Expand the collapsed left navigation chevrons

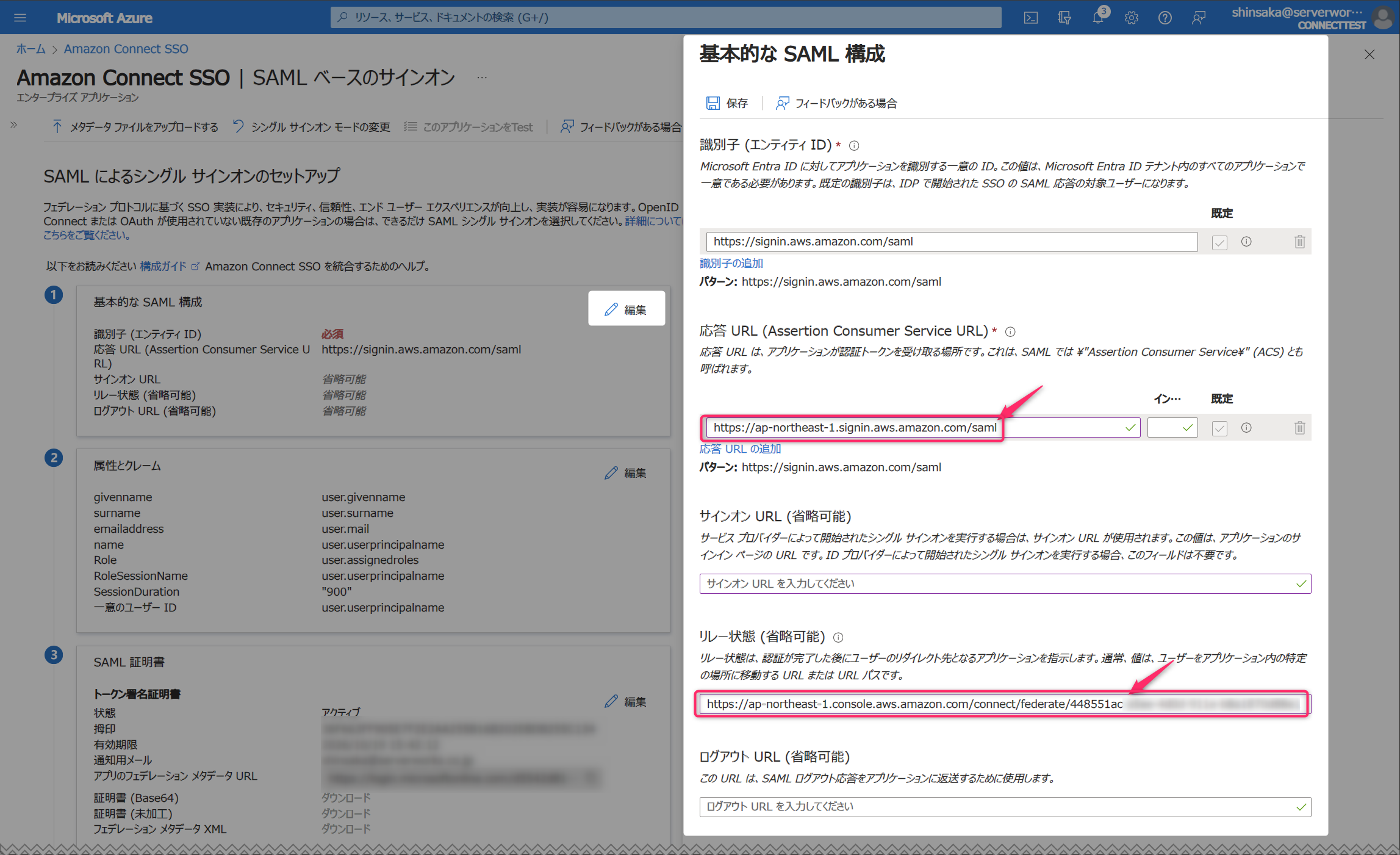point(14,125)
